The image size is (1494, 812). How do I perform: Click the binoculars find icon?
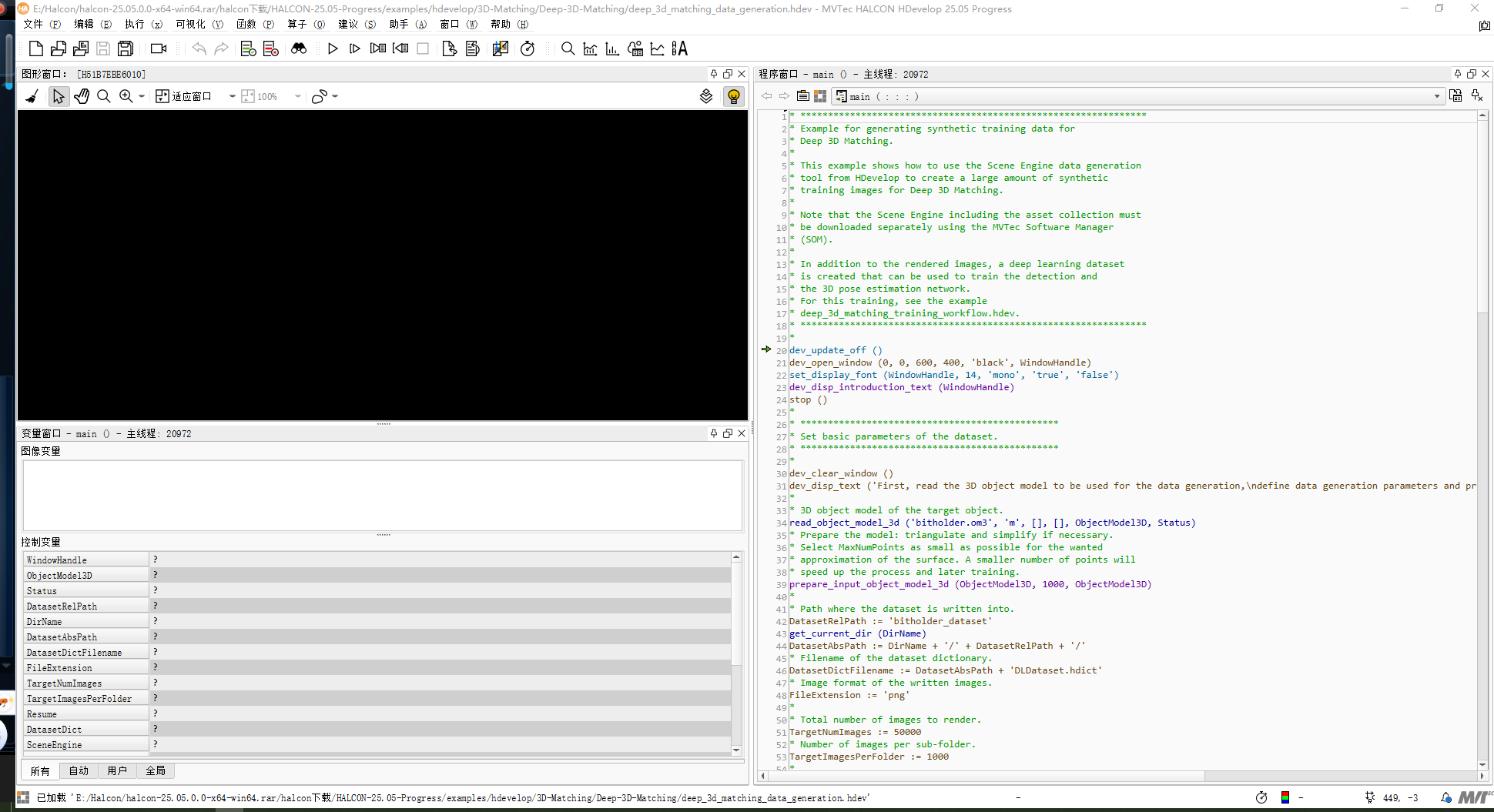(x=299, y=48)
